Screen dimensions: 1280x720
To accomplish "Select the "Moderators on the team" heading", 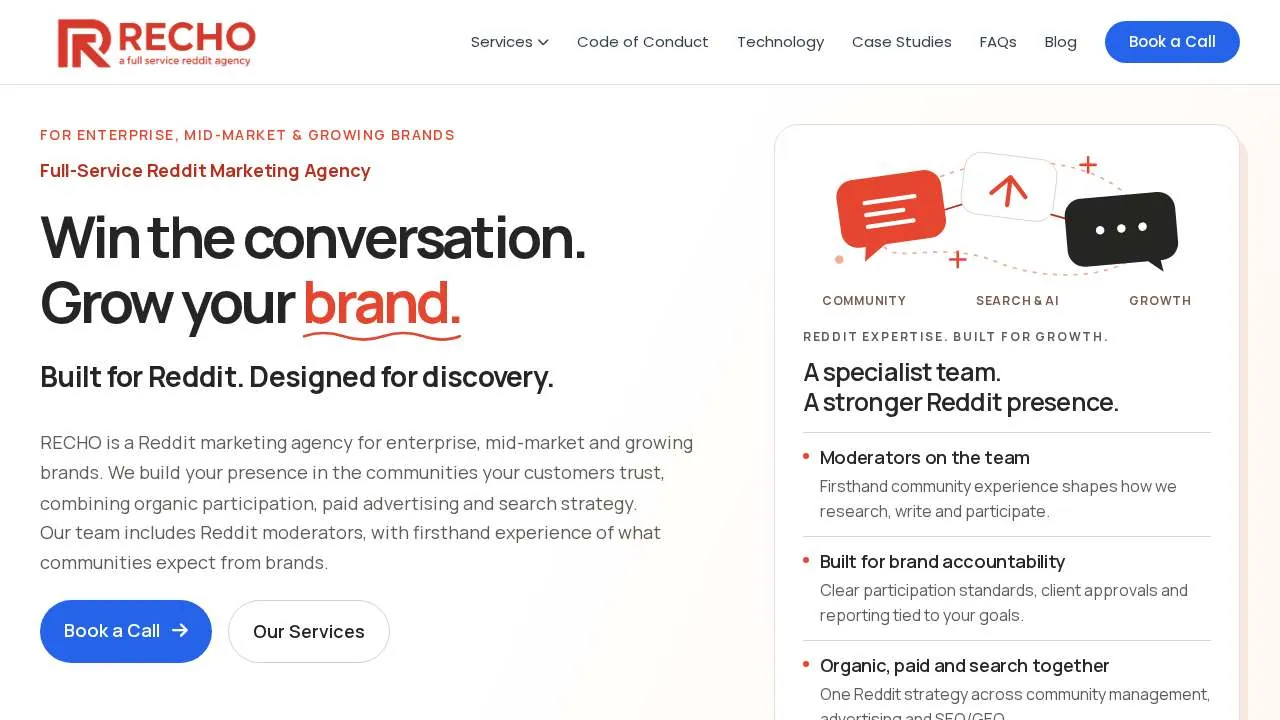I will (x=925, y=458).
